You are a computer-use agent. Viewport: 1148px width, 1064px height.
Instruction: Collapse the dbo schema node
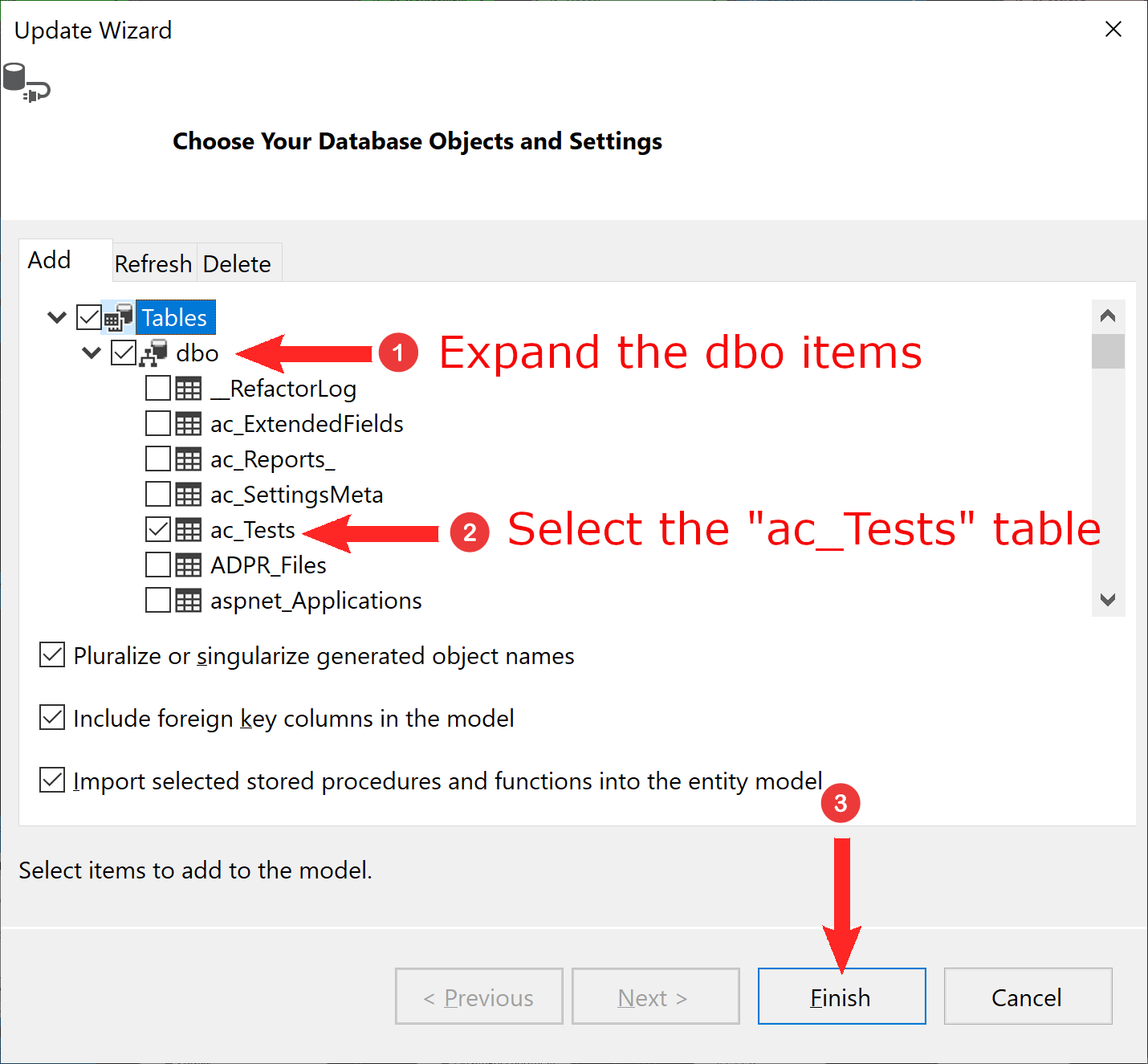click(92, 353)
